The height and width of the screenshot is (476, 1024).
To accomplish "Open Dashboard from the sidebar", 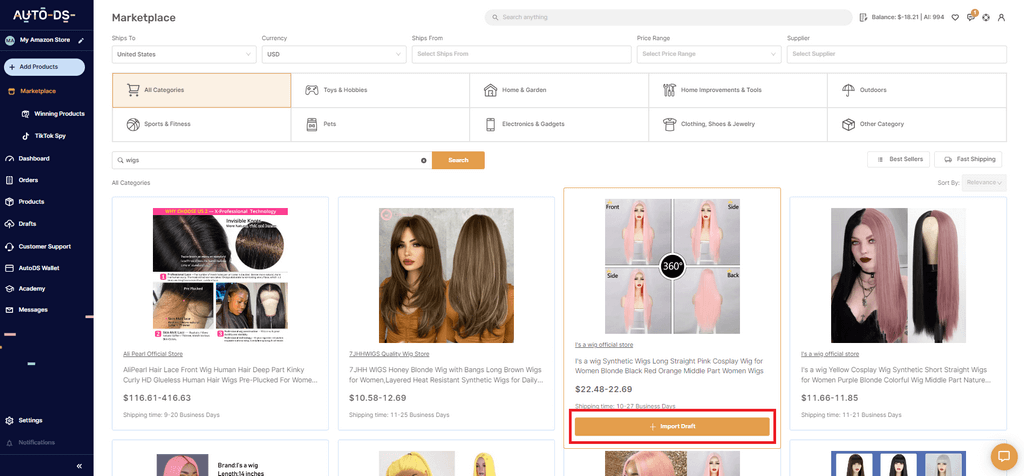I will [x=34, y=158].
